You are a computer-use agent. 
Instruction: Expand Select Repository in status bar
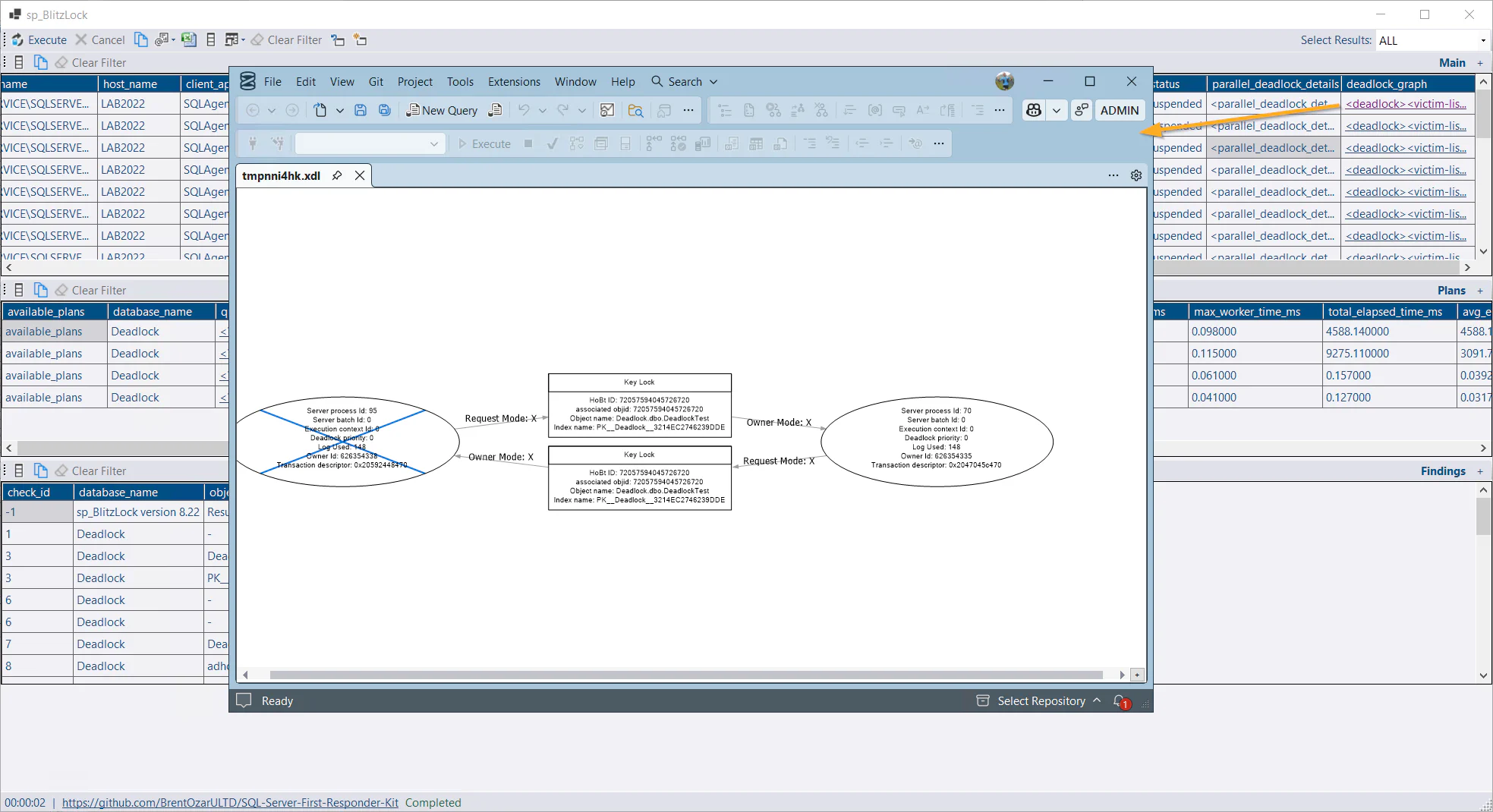click(1041, 701)
